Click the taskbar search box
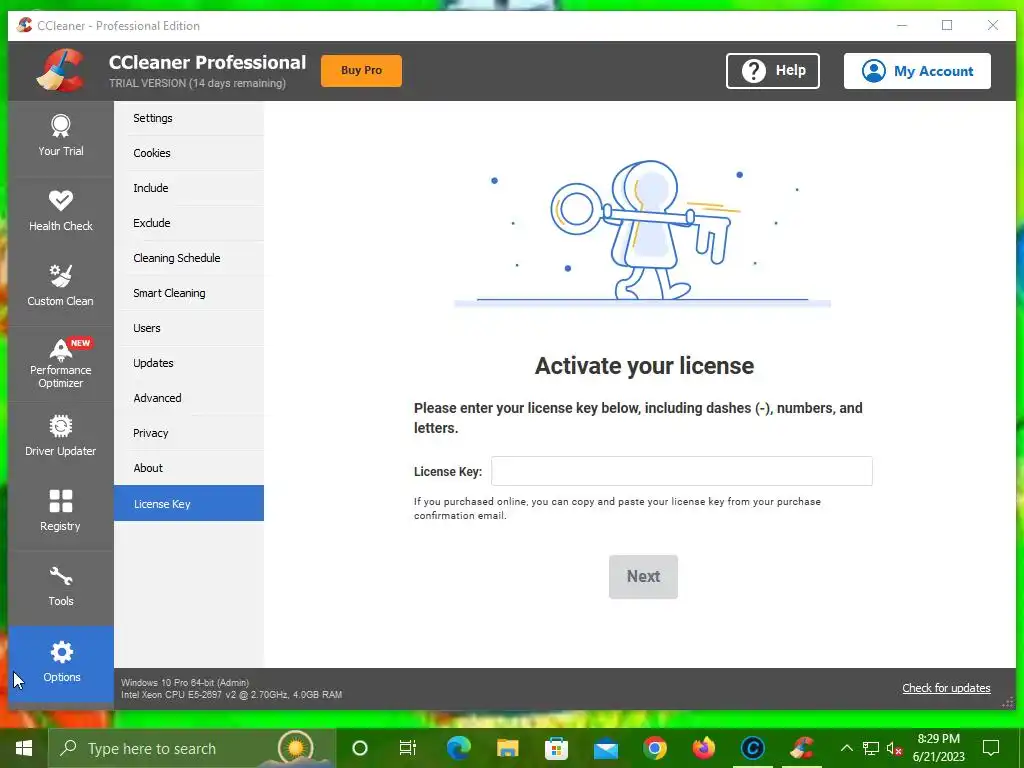 (x=192, y=748)
